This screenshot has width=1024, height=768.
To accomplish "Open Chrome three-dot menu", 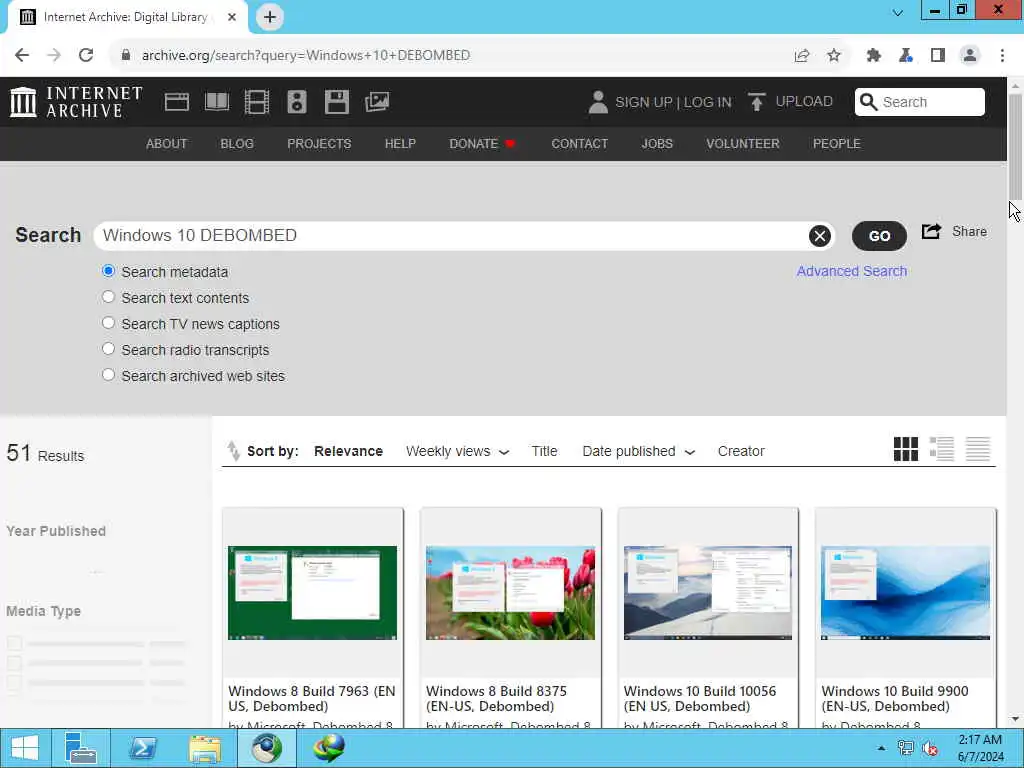I will 1002,55.
